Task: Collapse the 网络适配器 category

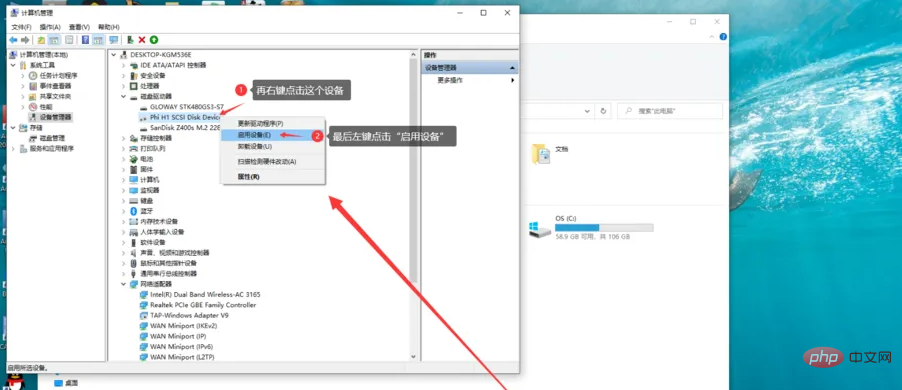Action: [123, 284]
